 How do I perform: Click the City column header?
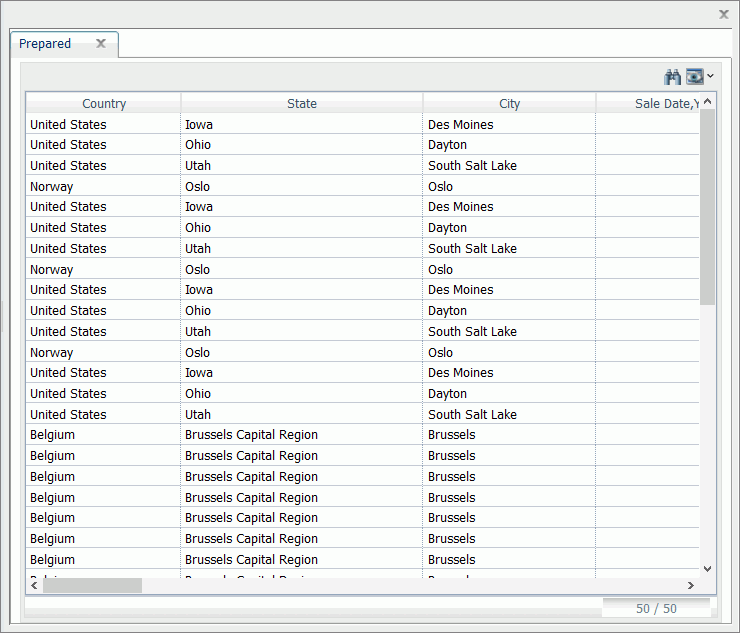(x=509, y=103)
